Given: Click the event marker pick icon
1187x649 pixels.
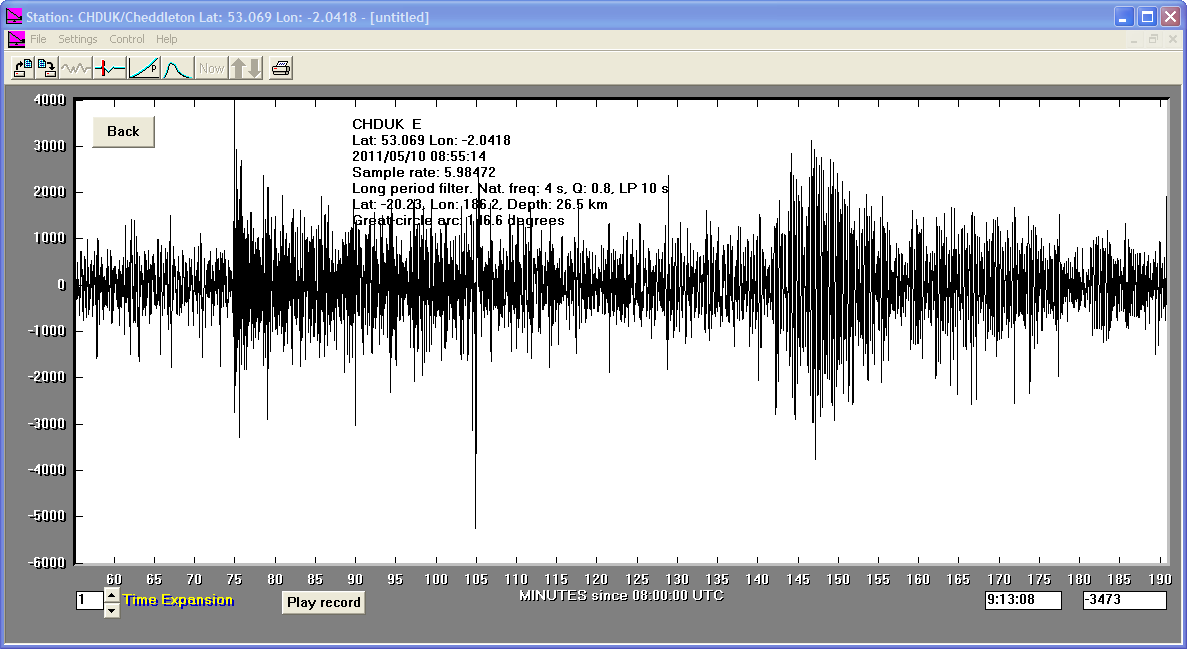Looking at the screenshot, I should 110,68.
